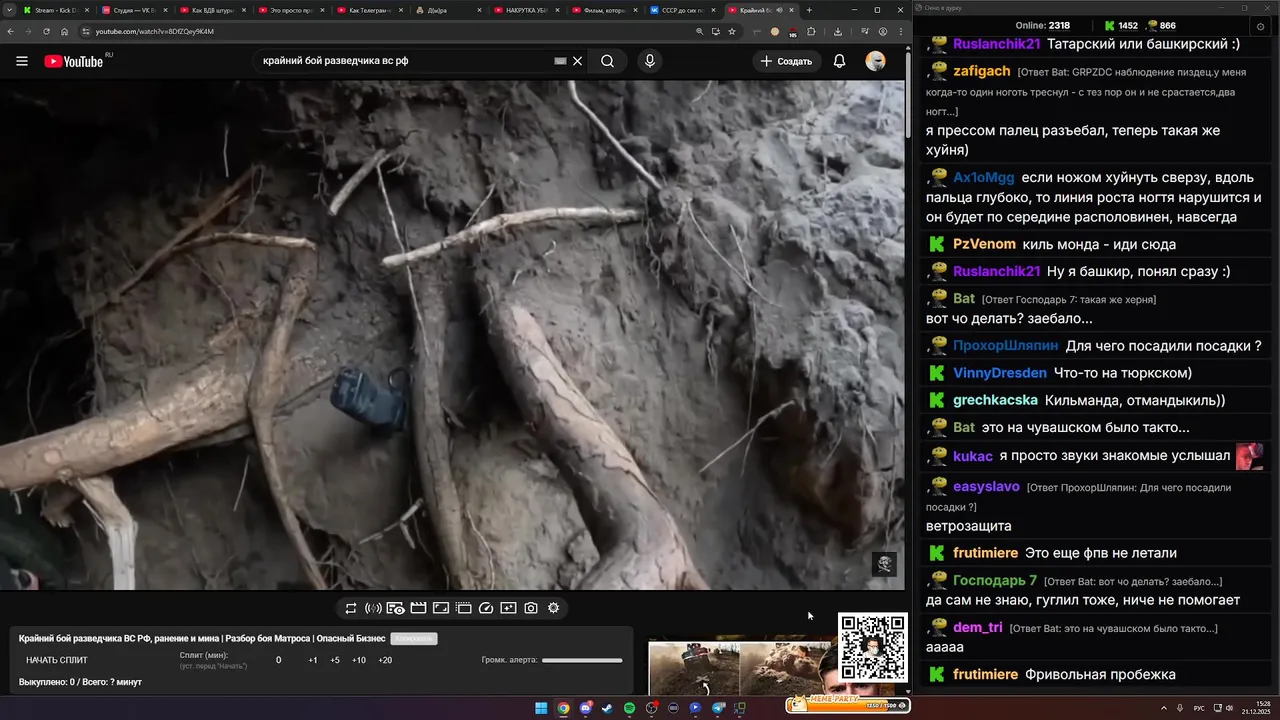Open the YouTube account avatar menu
The width and height of the screenshot is (1280, 720).
pyautogui.click(x=875, y=61)
